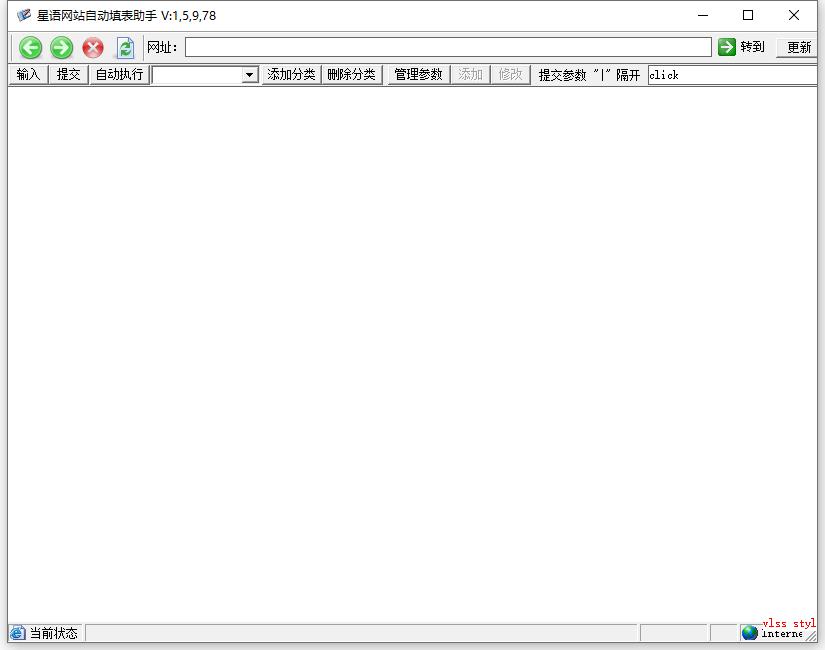Click the 网址 label
Viewport: 825px width, 650px height.
pyautogui.click(x=162, y=47)
